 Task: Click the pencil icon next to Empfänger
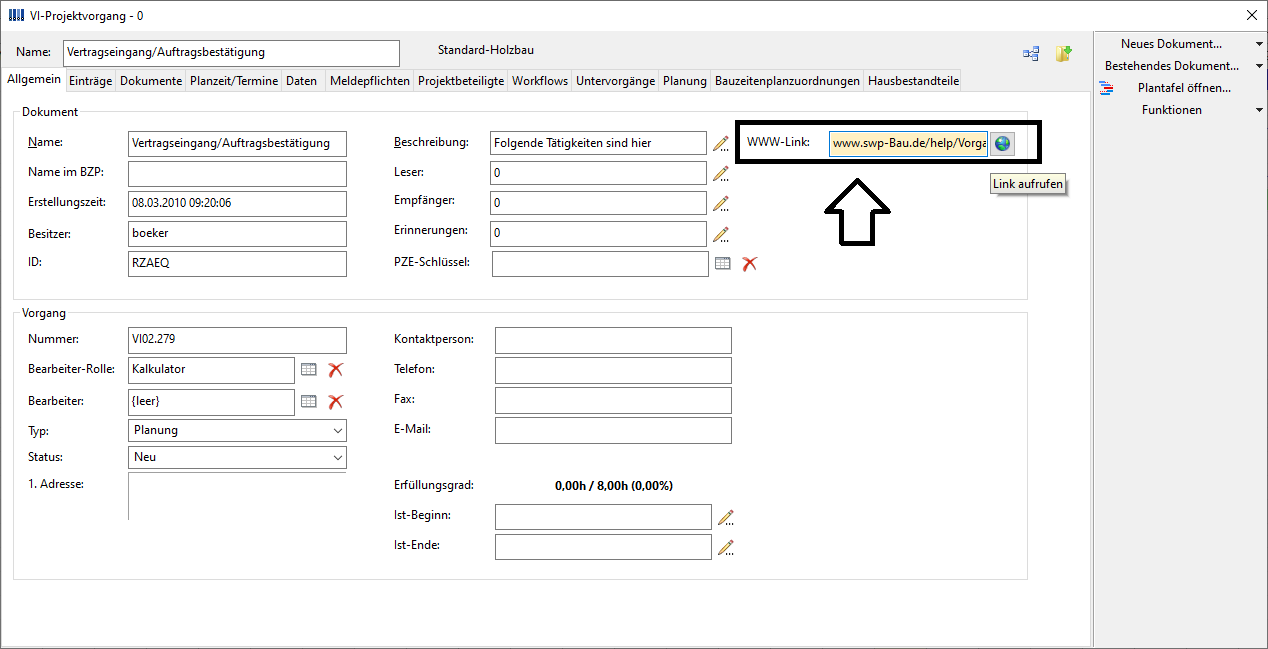coord(722,204)
